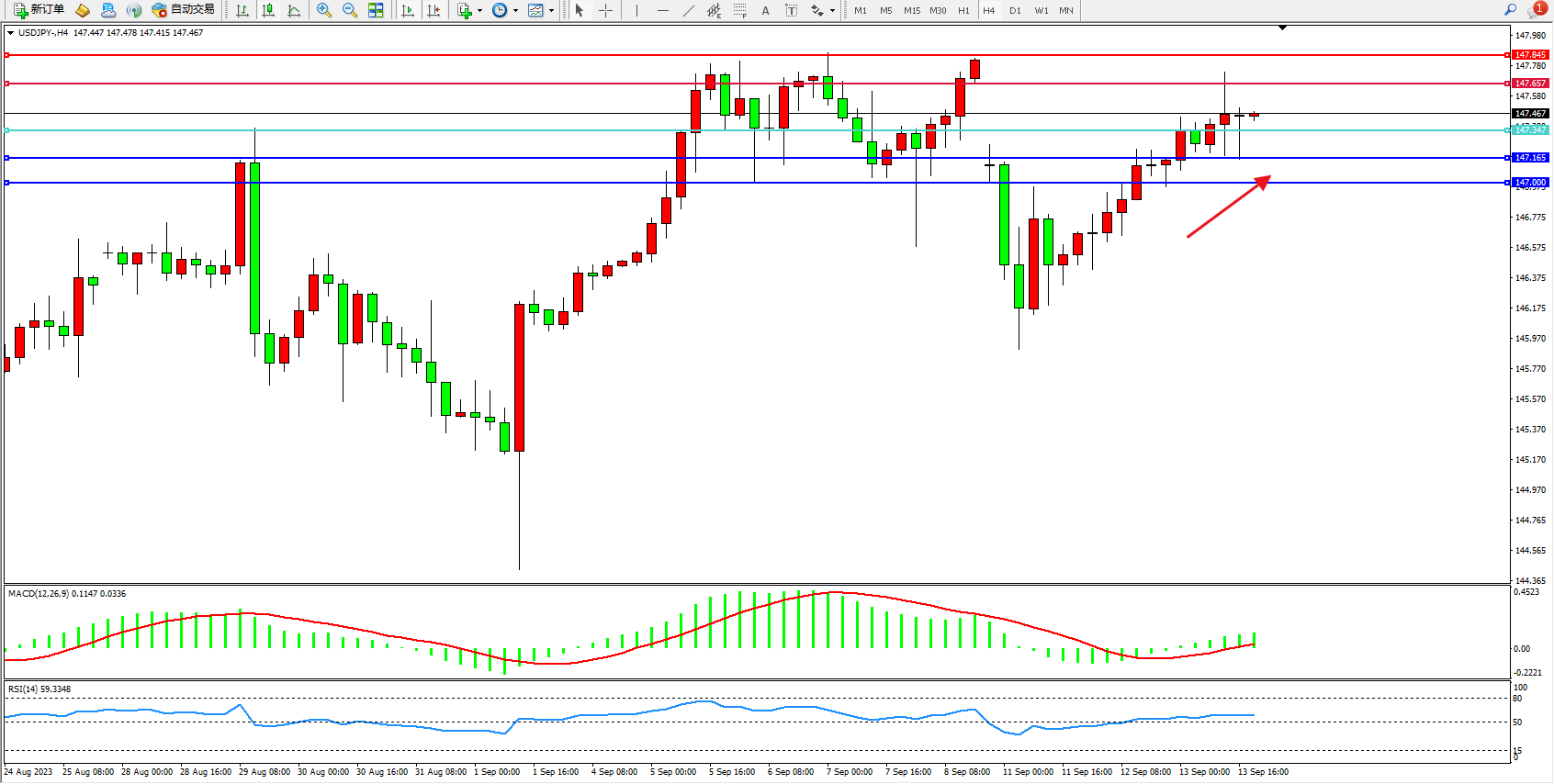The image size is (1554, 784).
Task: Open the chart templates dropdown arrow
Action: [551, 11]
